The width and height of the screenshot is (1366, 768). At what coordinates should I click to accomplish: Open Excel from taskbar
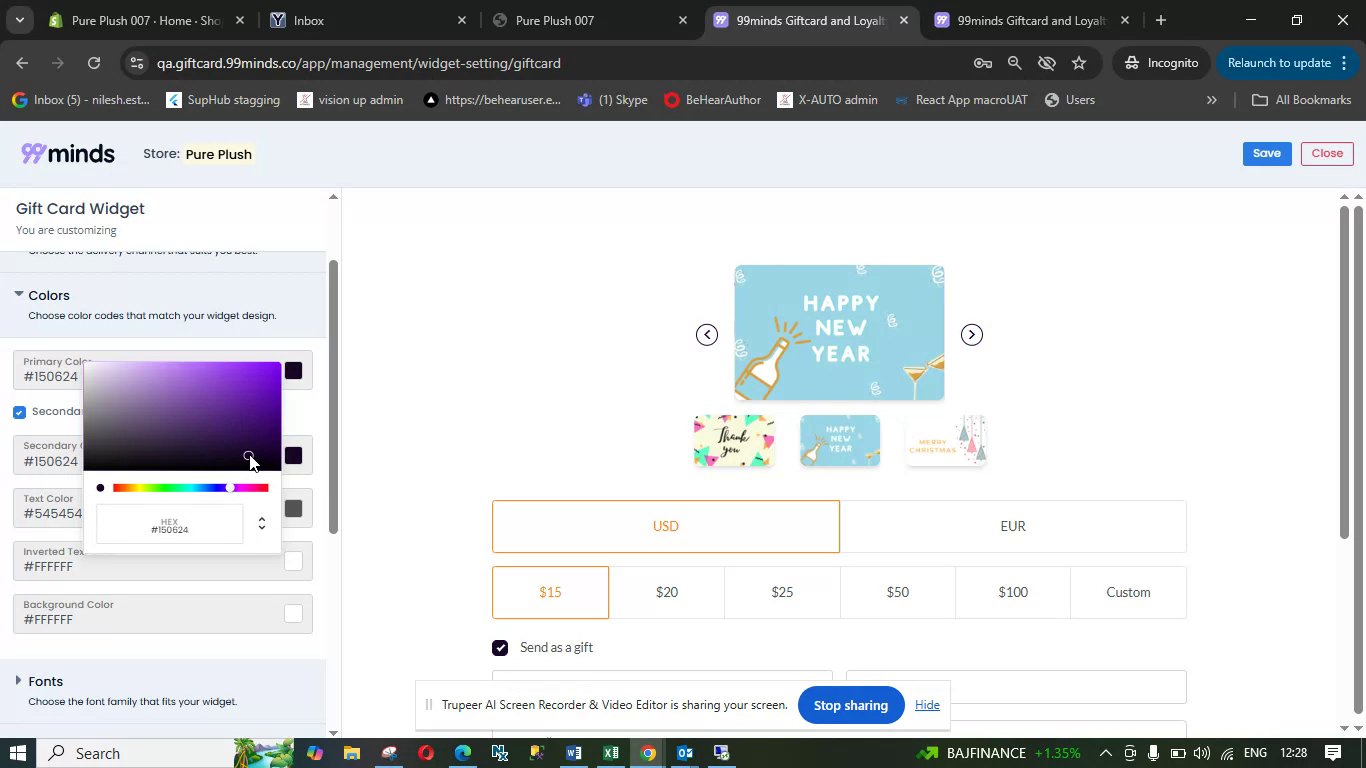click(x=611, y=753)
